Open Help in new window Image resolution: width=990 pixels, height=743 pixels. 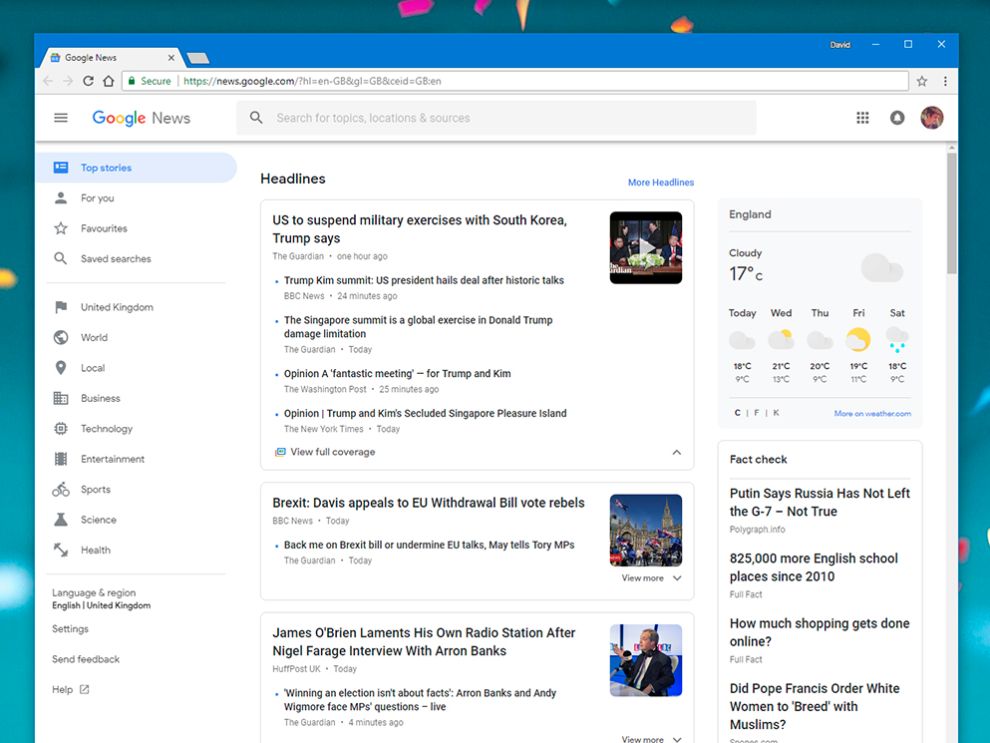point(70,689)
